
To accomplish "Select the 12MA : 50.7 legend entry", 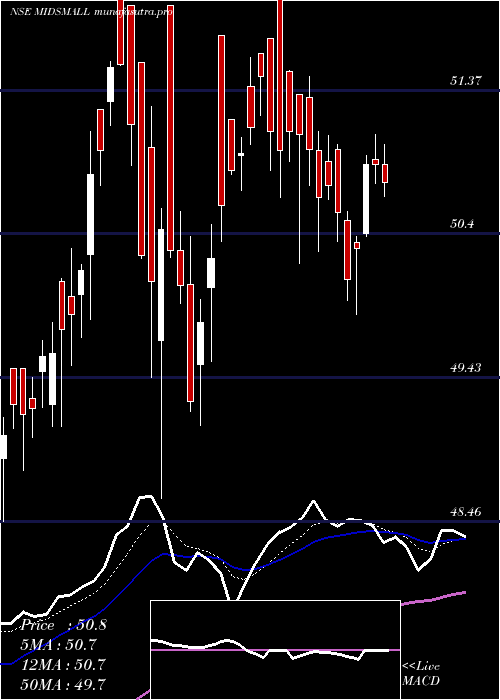I will [63, 664].
